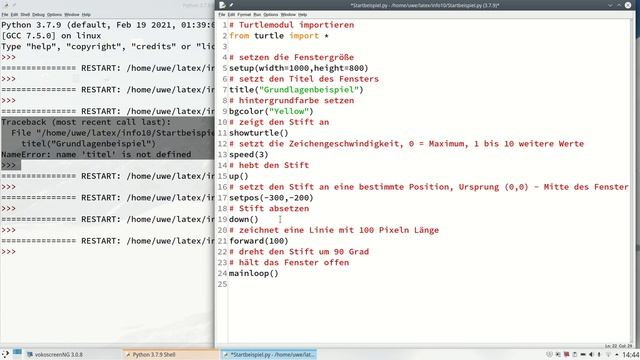This screenshot has height=360, width=640.
Task: Open Help menu in Startbeispiel.py editor
Action: tap(302, 15)
